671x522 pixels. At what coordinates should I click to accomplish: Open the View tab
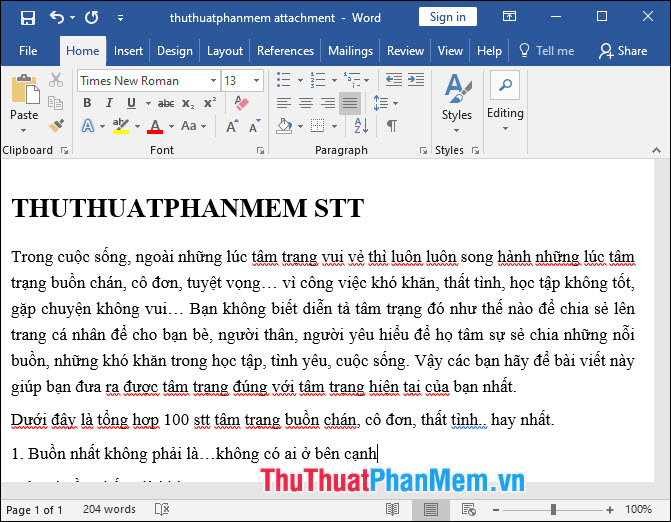pos(450,51)
